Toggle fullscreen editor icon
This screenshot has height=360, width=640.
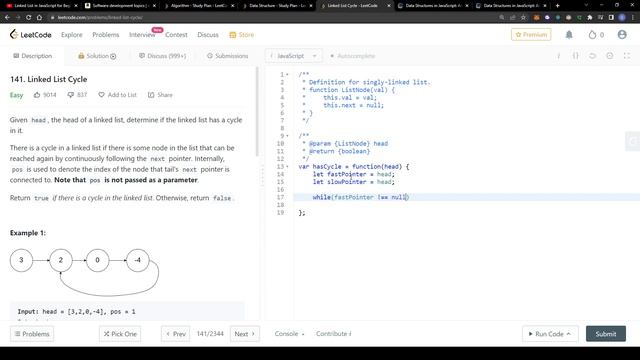pyautogui.click(x=627, y=56)
